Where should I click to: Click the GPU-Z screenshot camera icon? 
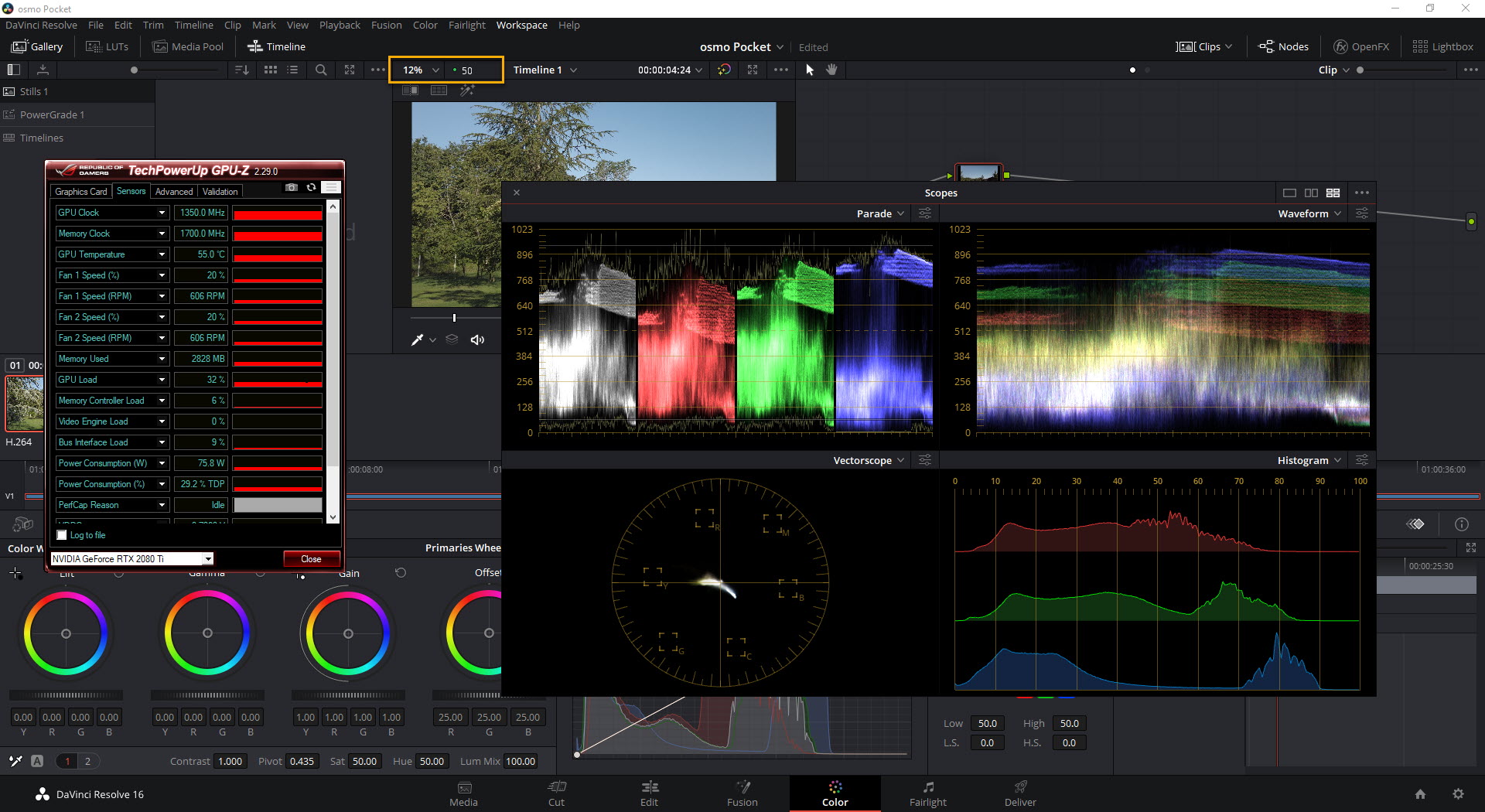(x=292, y=188)
